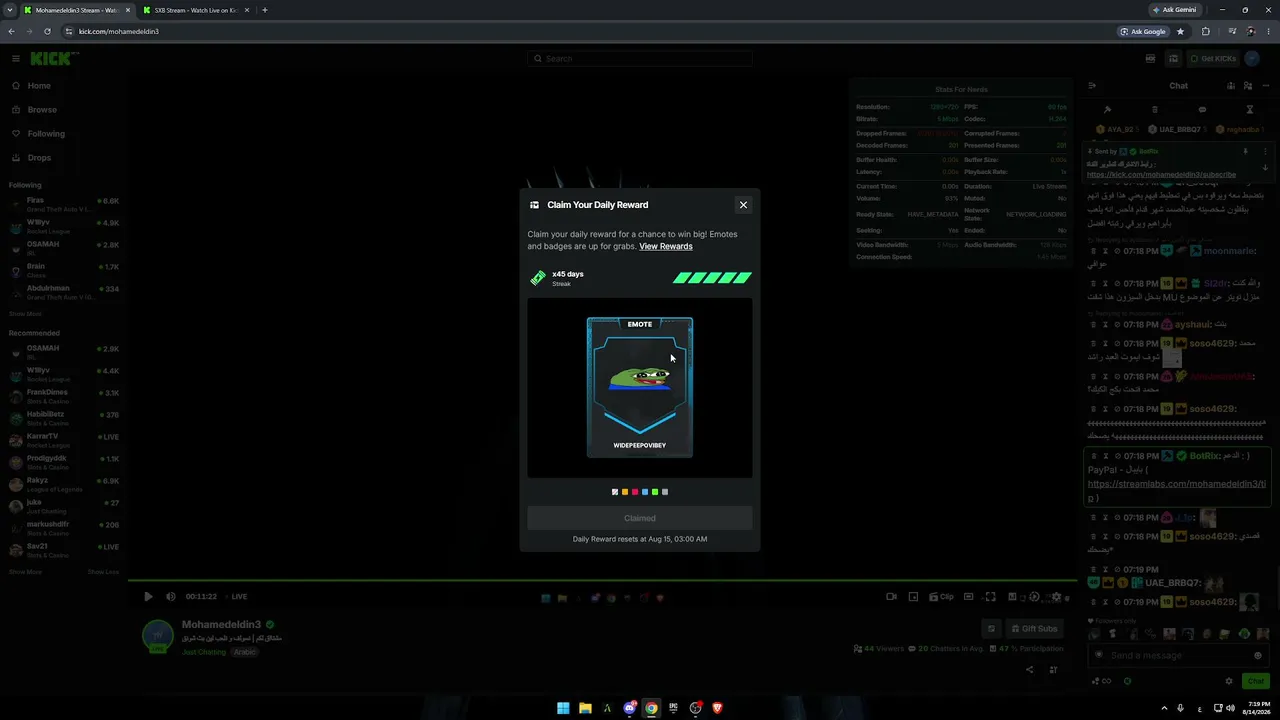Open the chat settings gear
1280x720 pixels.
pos(1229,681)
